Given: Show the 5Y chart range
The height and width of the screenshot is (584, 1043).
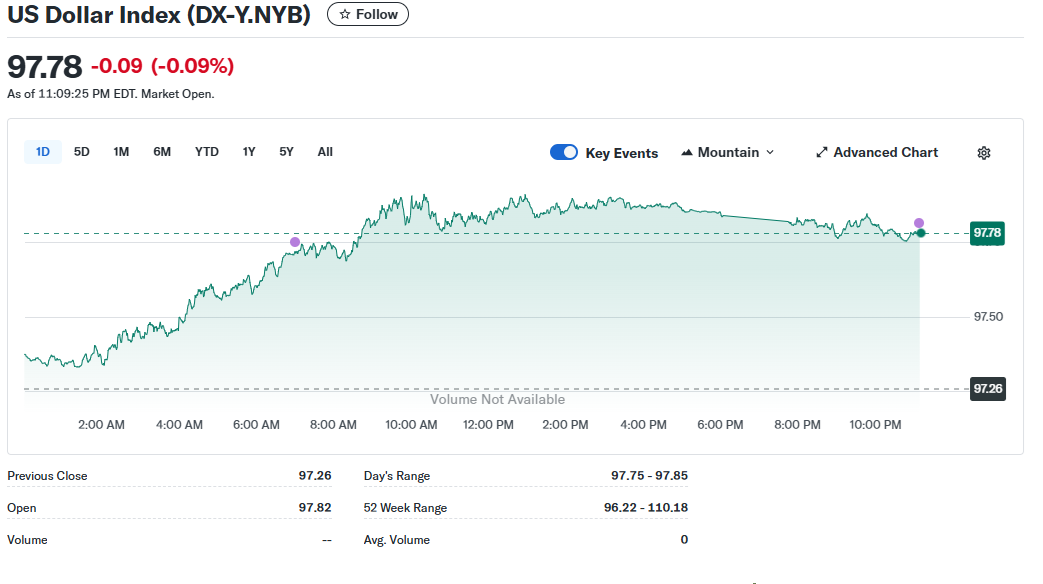Looking at the screenshot, I should [x=287, y=152].
